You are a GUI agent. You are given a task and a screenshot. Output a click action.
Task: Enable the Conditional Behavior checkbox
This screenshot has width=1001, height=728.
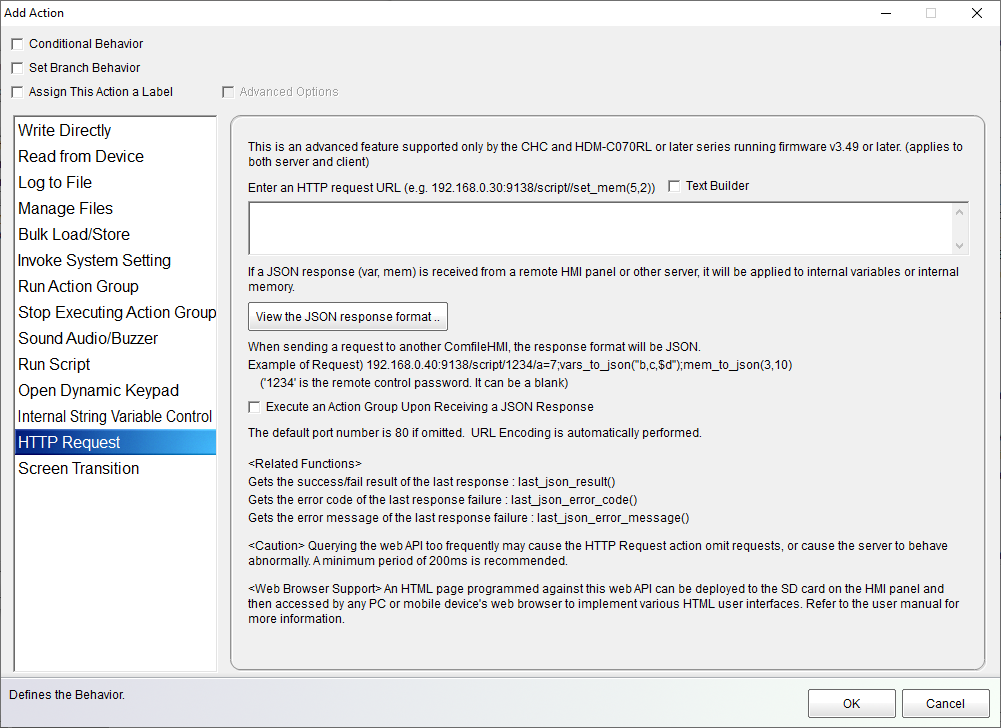click(x=17, y=44)
